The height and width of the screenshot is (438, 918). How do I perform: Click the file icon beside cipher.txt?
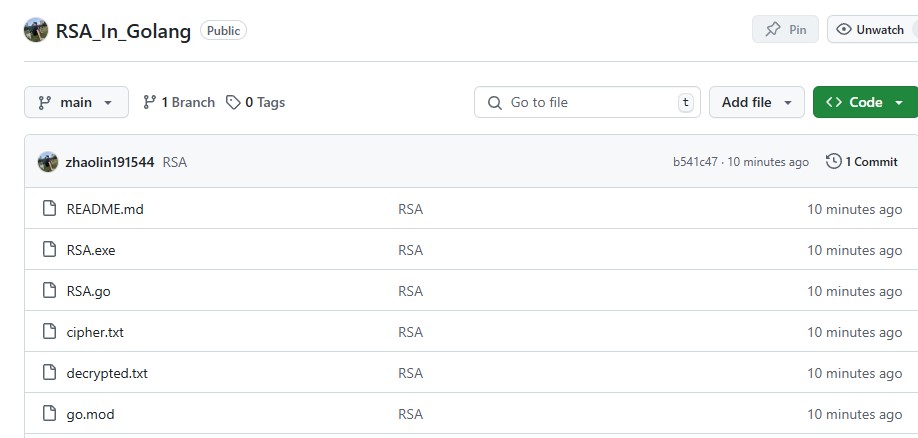click(x=49, y=332)
